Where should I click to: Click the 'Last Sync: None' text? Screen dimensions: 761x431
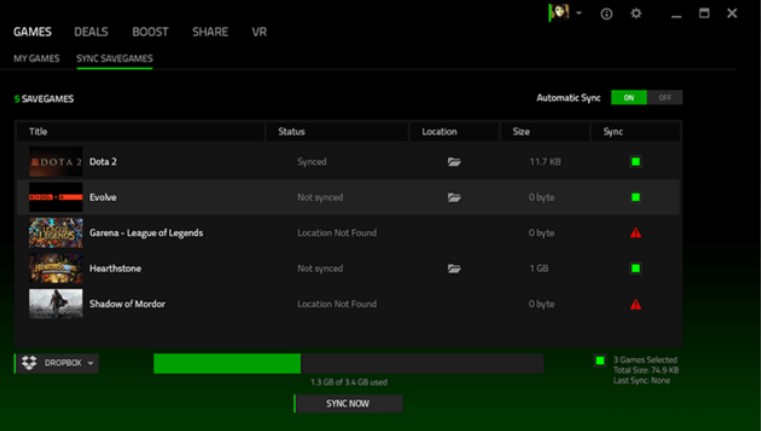[642, 381]
